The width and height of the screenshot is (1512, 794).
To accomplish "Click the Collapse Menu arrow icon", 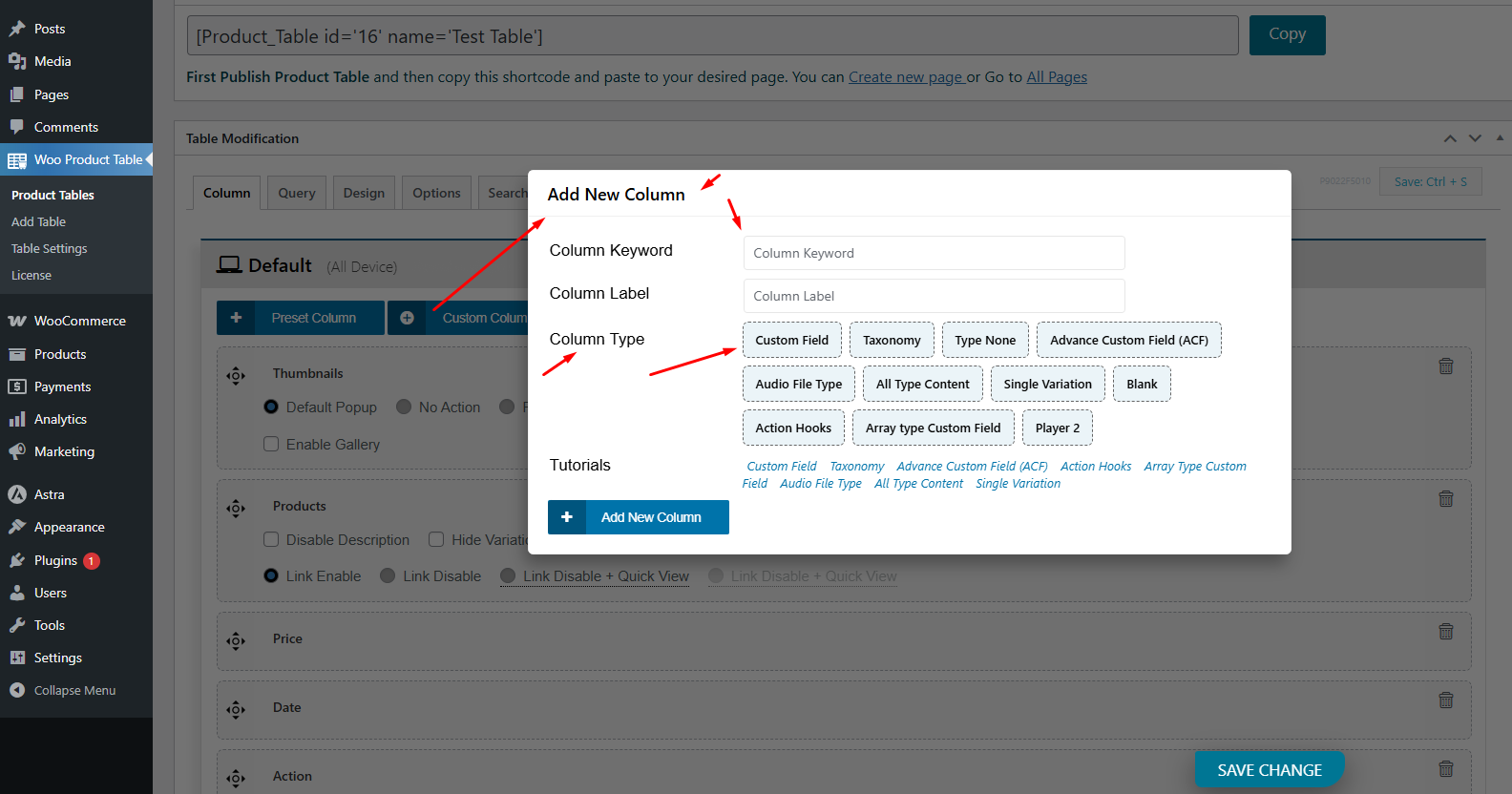I will (x=17, y=690).
